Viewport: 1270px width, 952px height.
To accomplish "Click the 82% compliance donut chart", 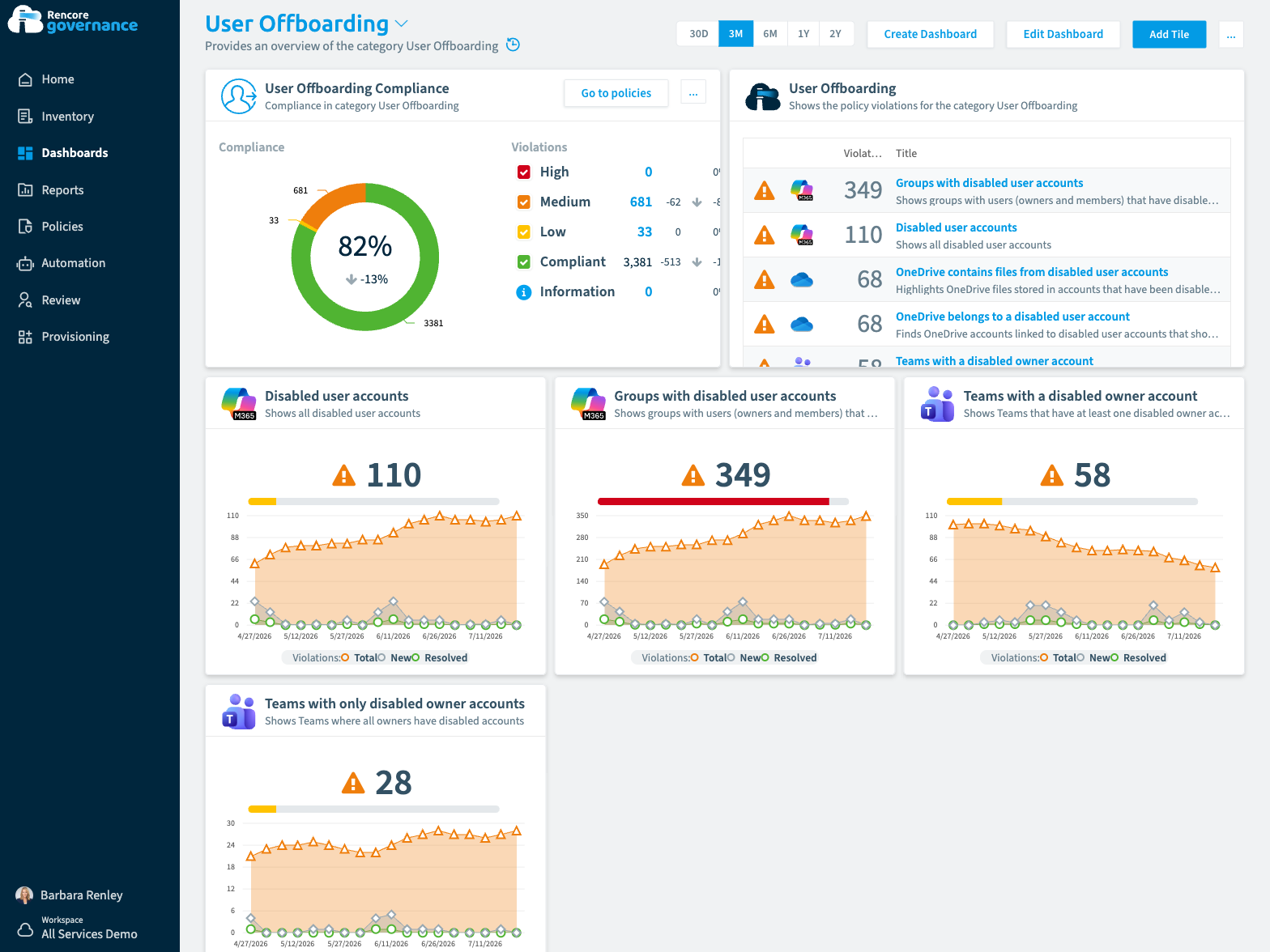I will [x=365, y=257].
